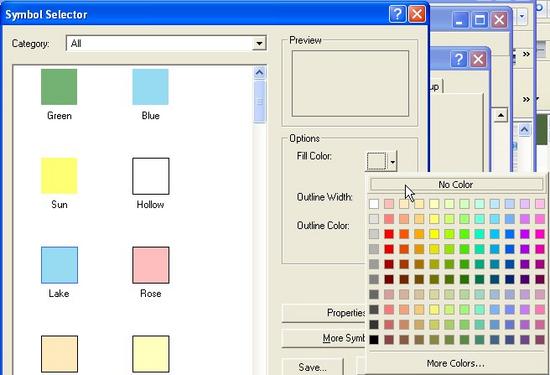Click the Properties button
Viewport: 550px width, 375px height.
323,313
